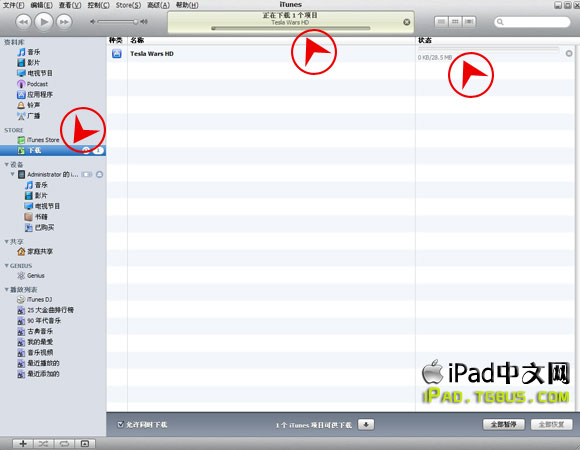This screenshot has height=450, width=580.
Task: Sort by the 名称 column header
Action: click(271, 40)
